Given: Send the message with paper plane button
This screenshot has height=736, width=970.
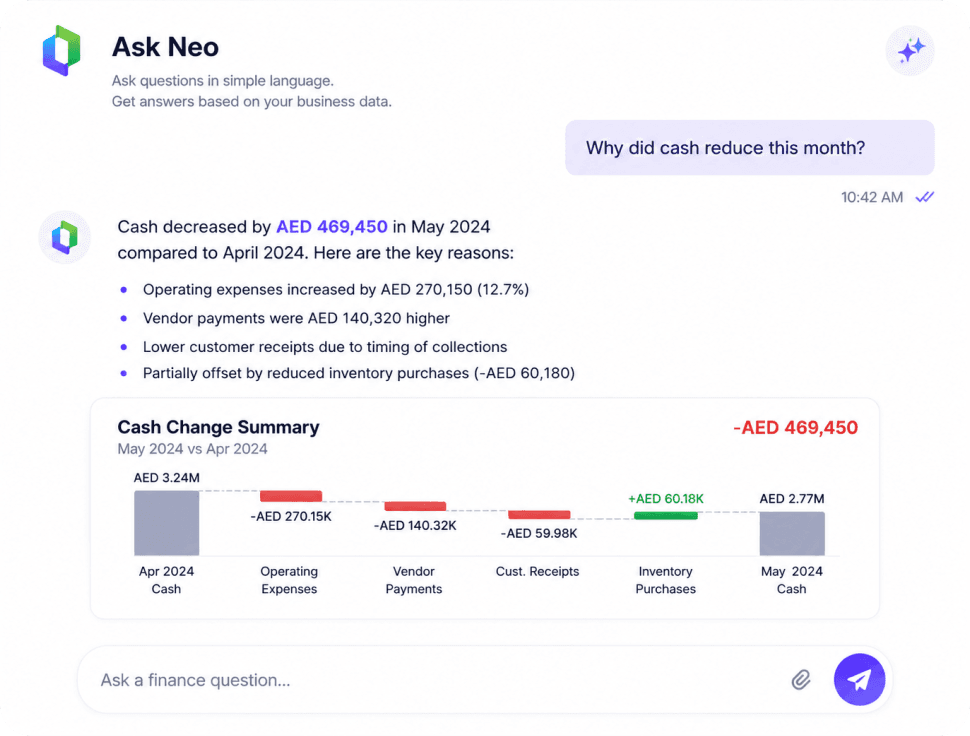Looking at the screenshot, I should point(859,680).
